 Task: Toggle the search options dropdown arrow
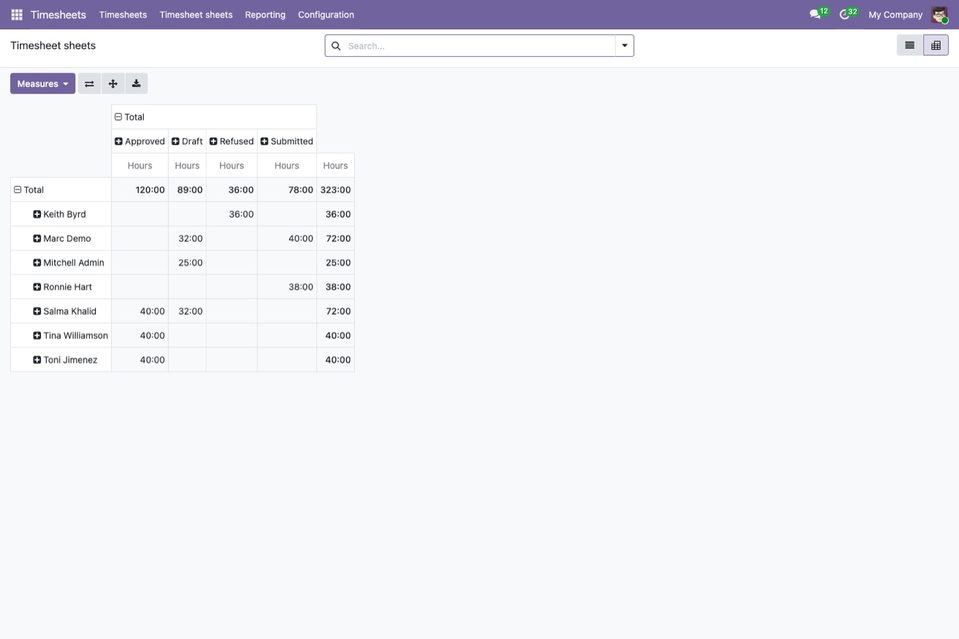[x=624, y=45]
